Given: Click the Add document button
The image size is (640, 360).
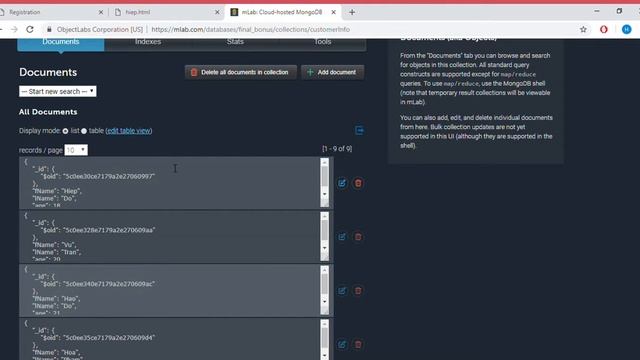Looking at the screenshot, I should 333,72.
